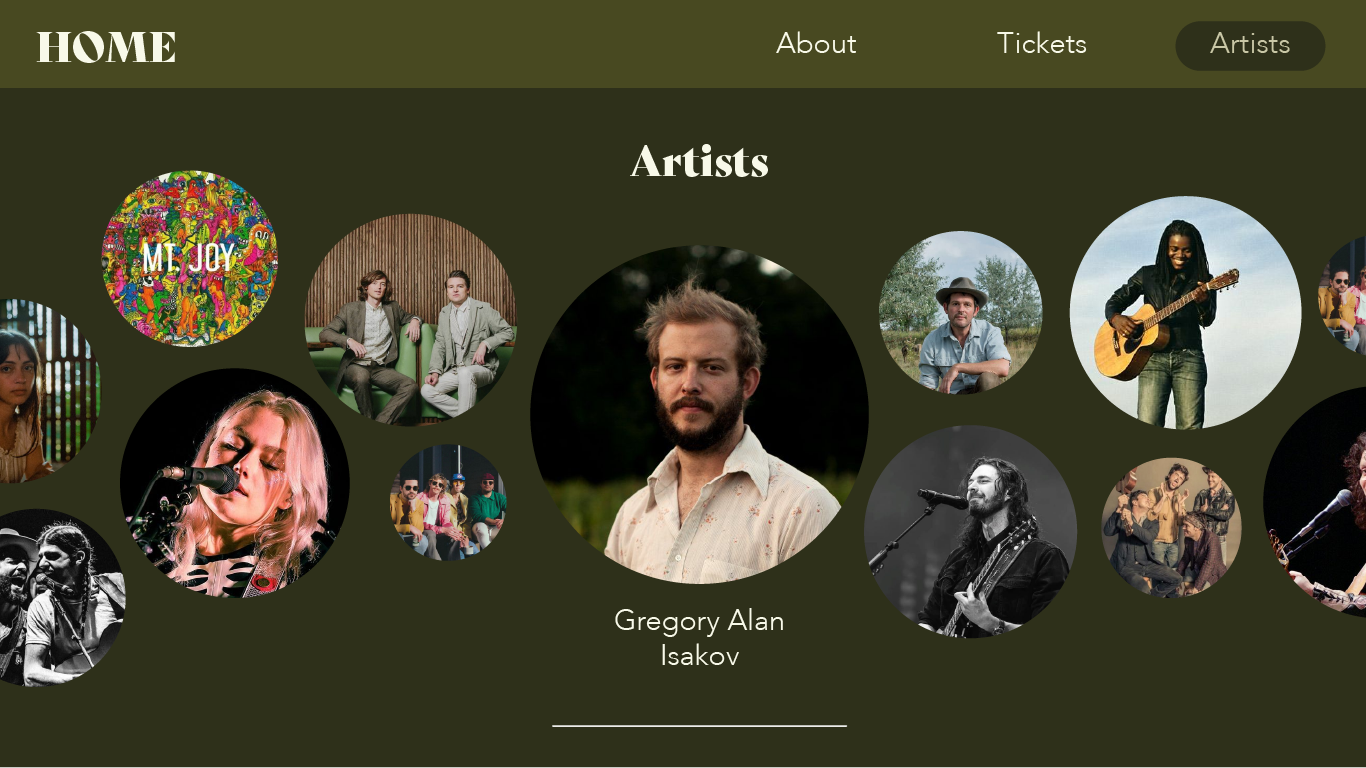Click the laughing group band photo

coord(1171,527)
